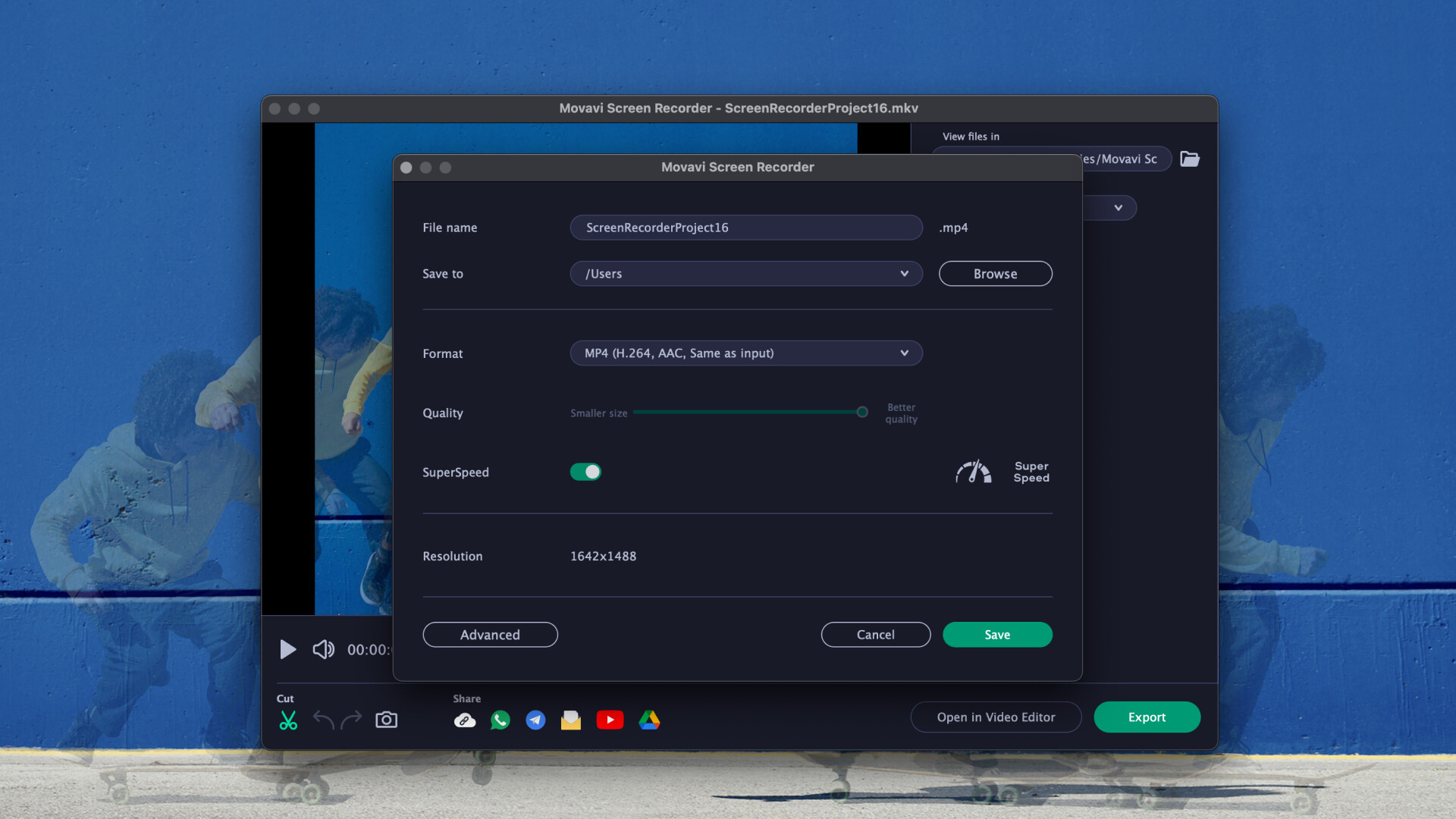This screenshot has width=1456, height=819.
Task: Click the Advanced settings option
Action: pos(490,634)
